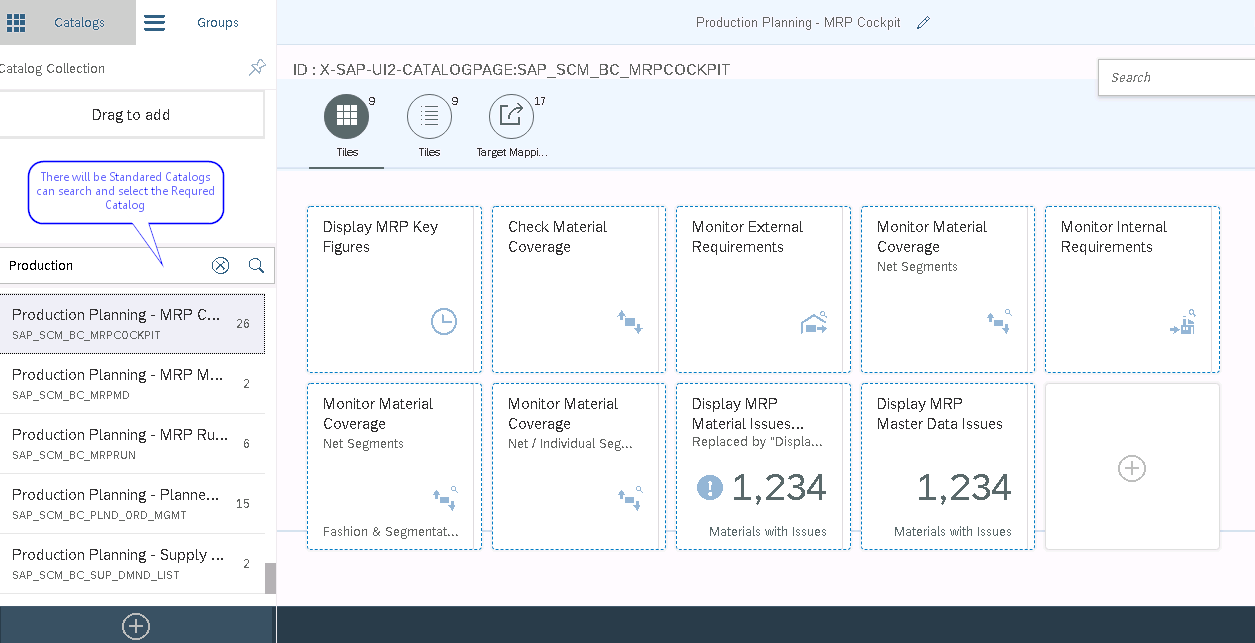This screenshot has height=643, width=1255.
Task: Click the Search field at top right
Action: 1177,77
